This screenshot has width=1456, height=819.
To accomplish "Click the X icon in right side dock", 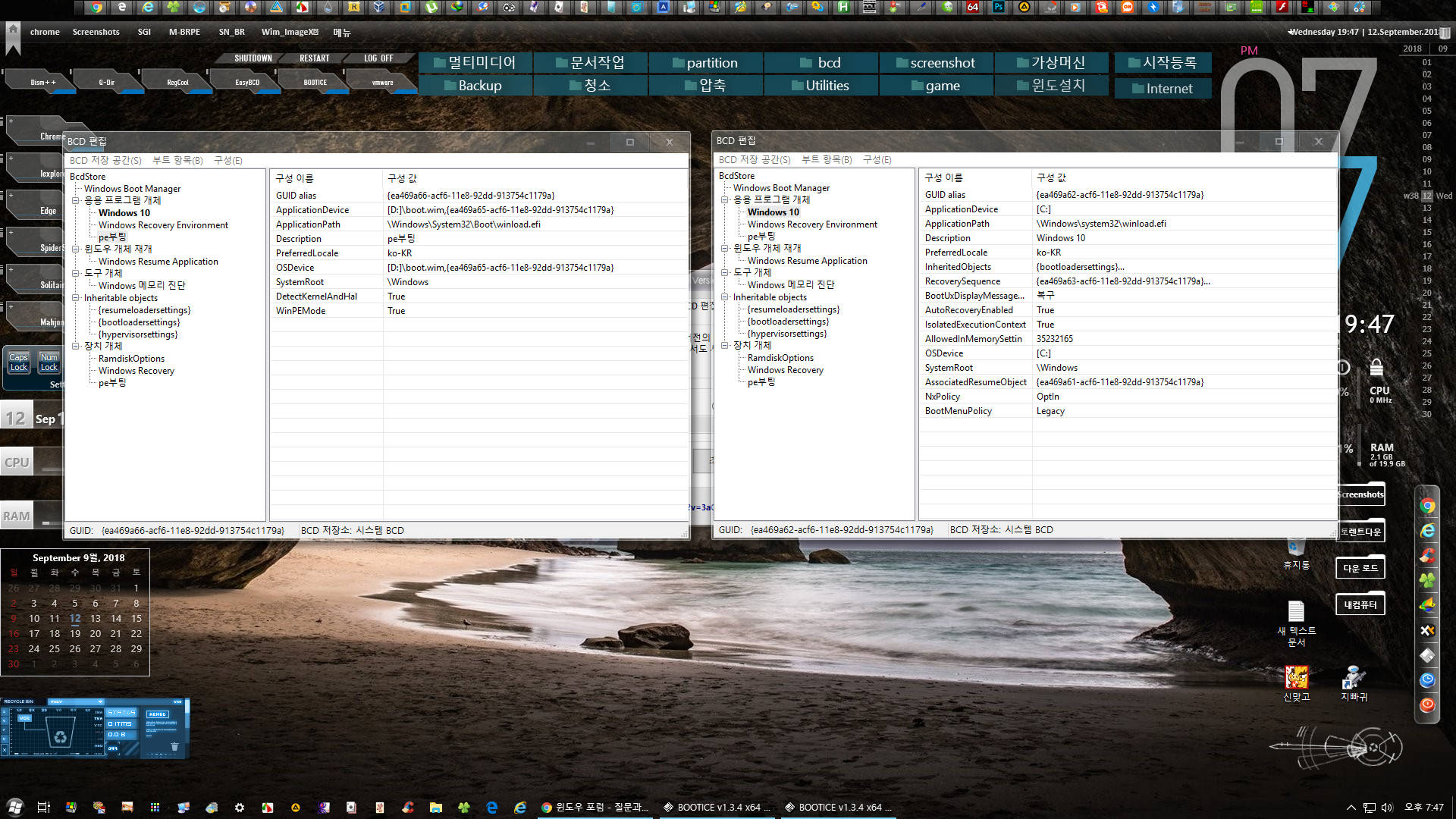I will point(1427,630).
